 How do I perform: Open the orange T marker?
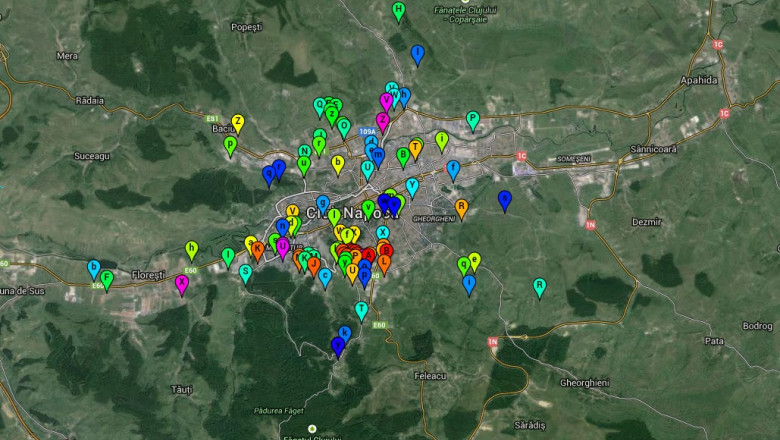click(415, 149)
